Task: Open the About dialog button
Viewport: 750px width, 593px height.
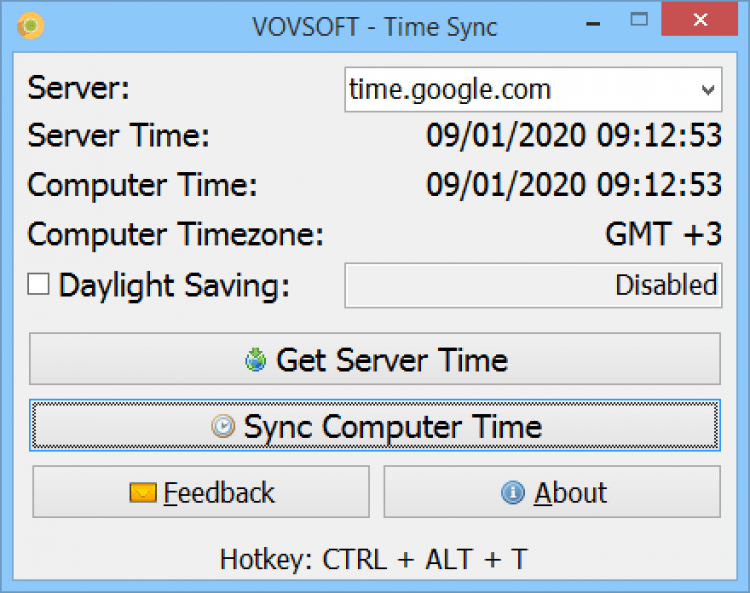Action: click(x=552, y=492)
